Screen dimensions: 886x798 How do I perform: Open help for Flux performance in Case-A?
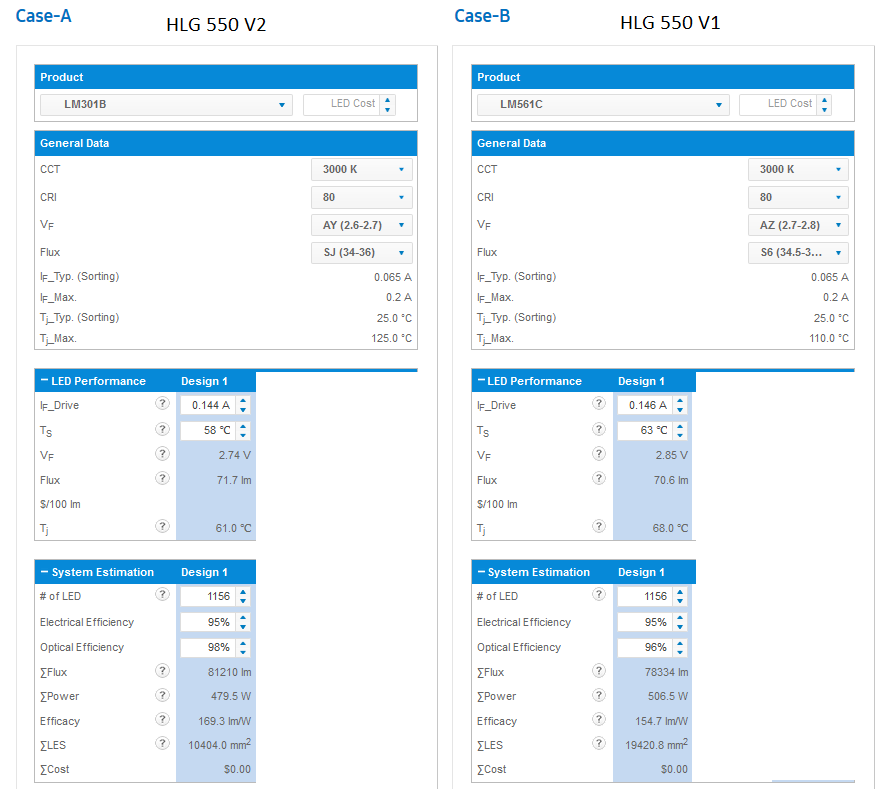click(x=162, y=479)
